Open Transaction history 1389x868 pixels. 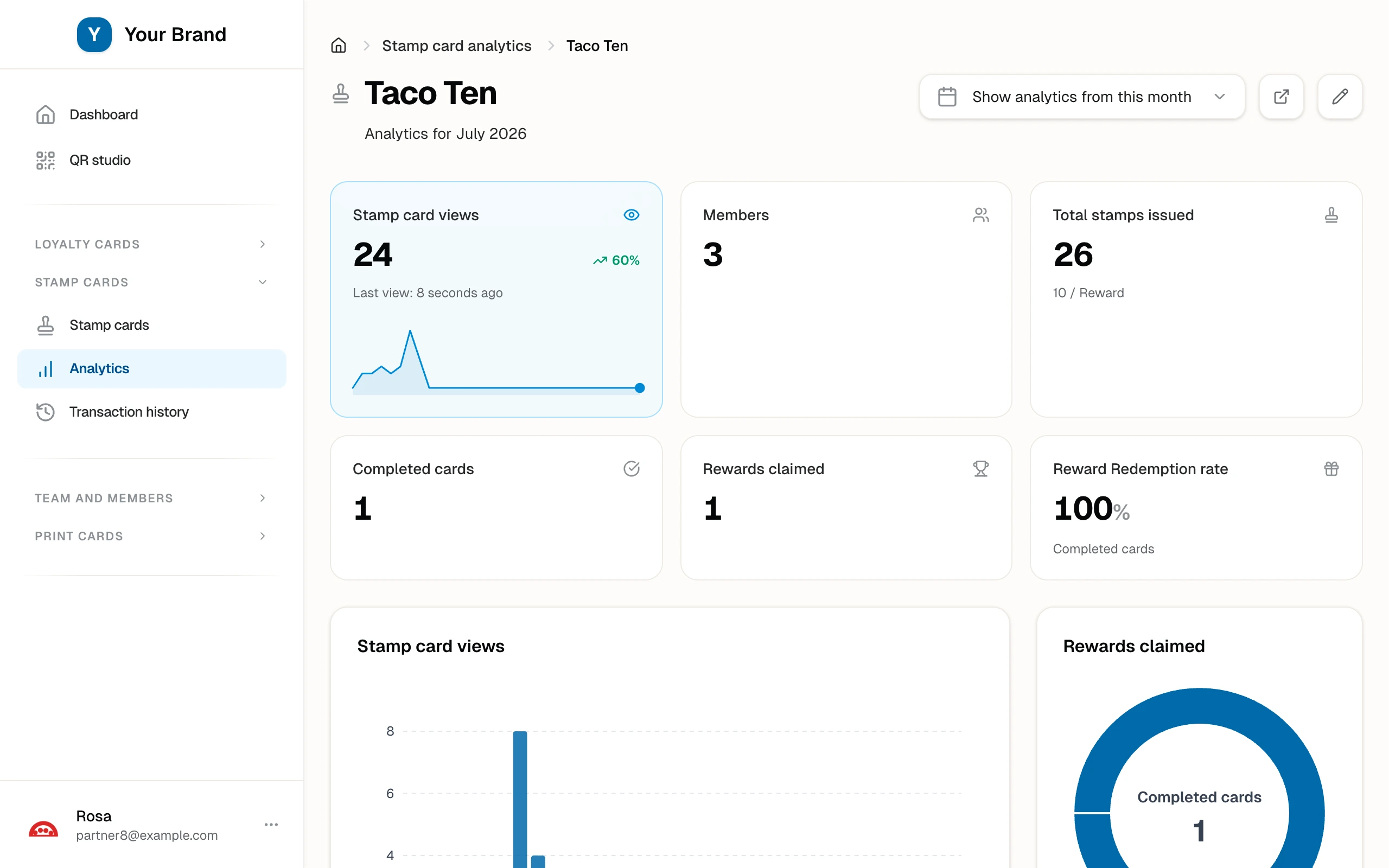coord(151,412)
